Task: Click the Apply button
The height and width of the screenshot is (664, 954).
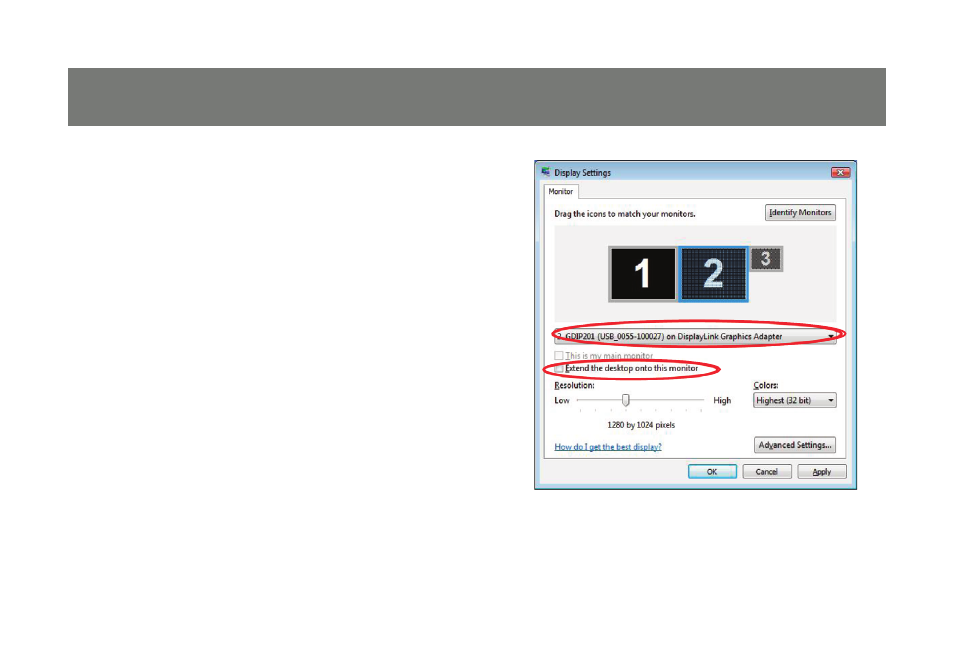Action: tap(821, 472)
